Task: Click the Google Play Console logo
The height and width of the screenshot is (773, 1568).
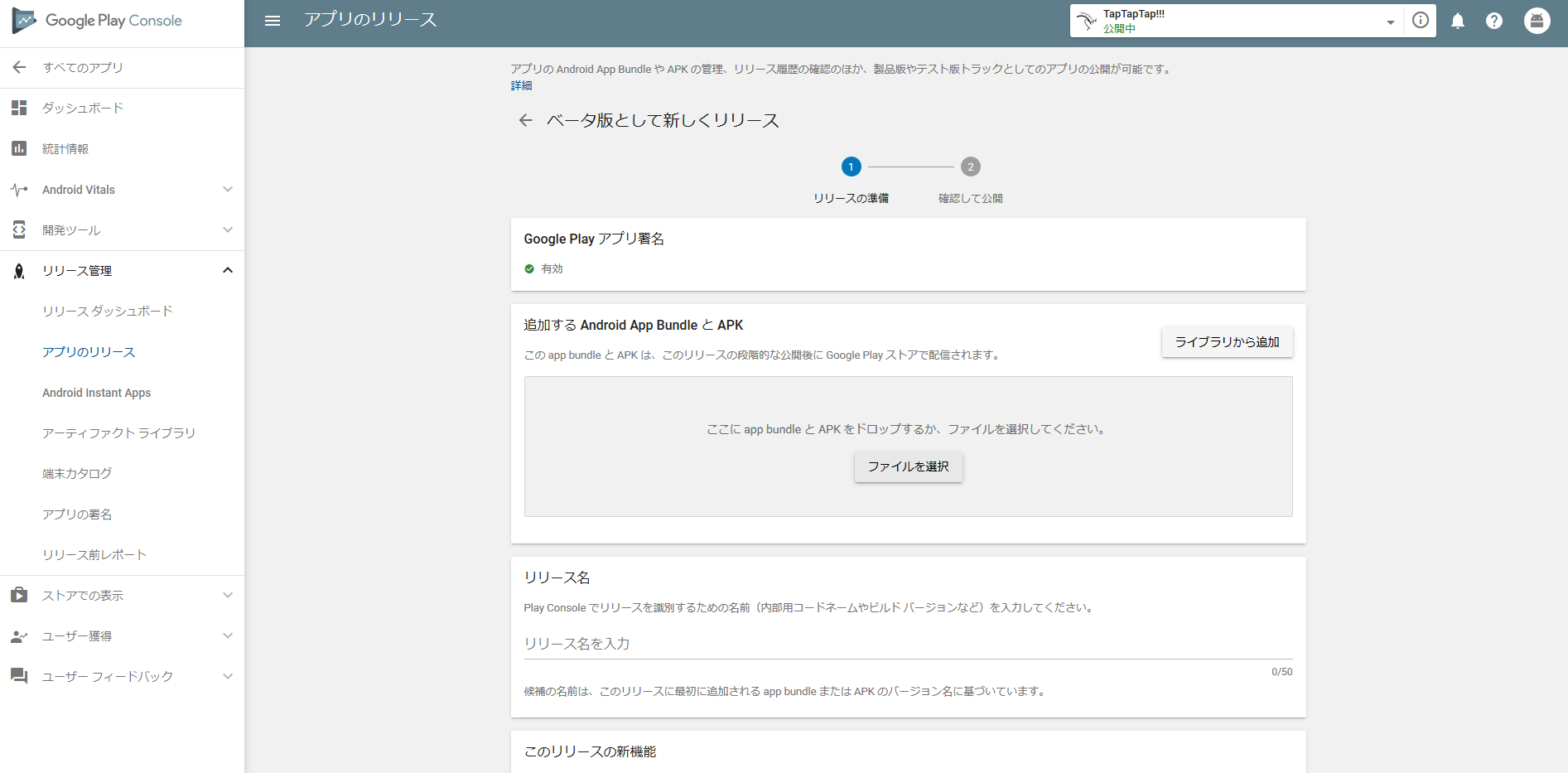Action: pos(97,21)
